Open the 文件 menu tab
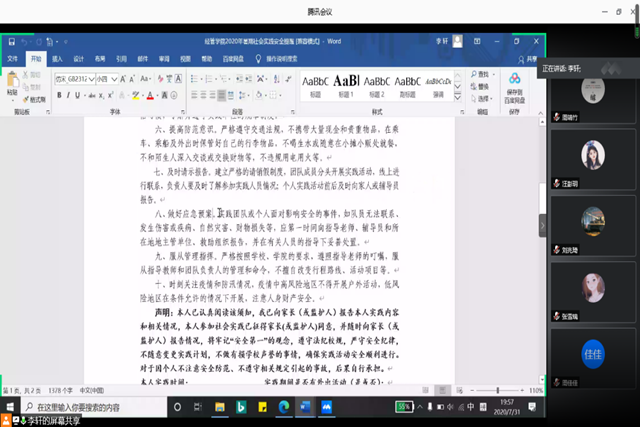The width and height of the screenshot is (640, 427). tap(13, 59)
